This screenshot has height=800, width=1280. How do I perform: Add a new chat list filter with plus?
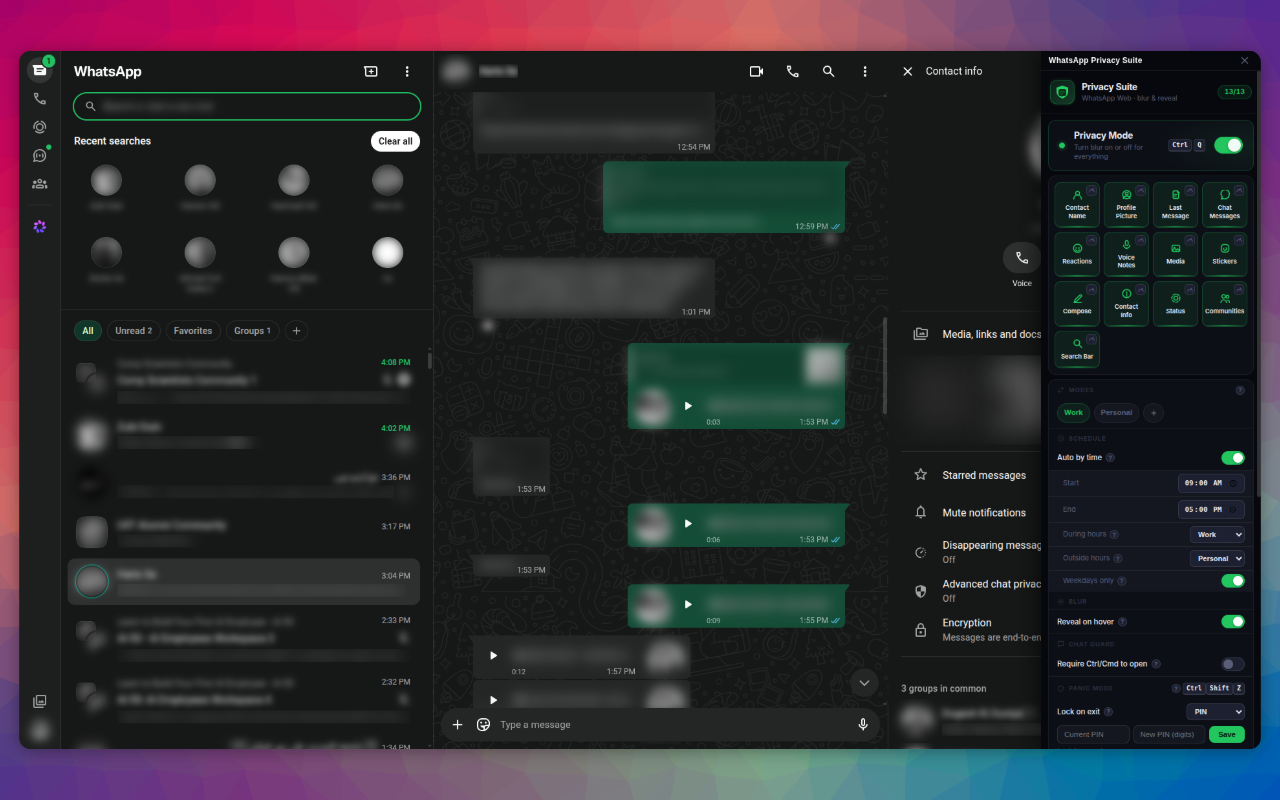[x=297, y=331]
